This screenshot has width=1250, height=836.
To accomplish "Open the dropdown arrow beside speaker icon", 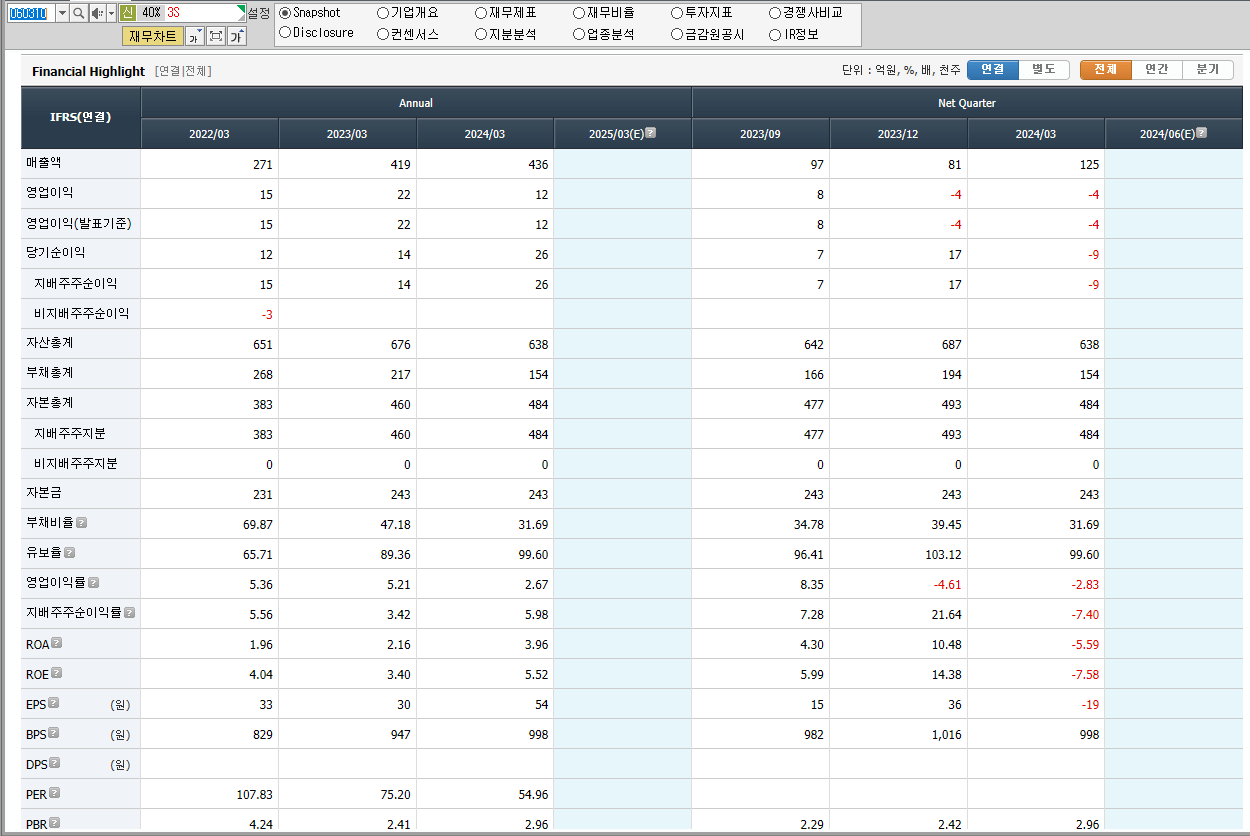I will coord(111,13).
